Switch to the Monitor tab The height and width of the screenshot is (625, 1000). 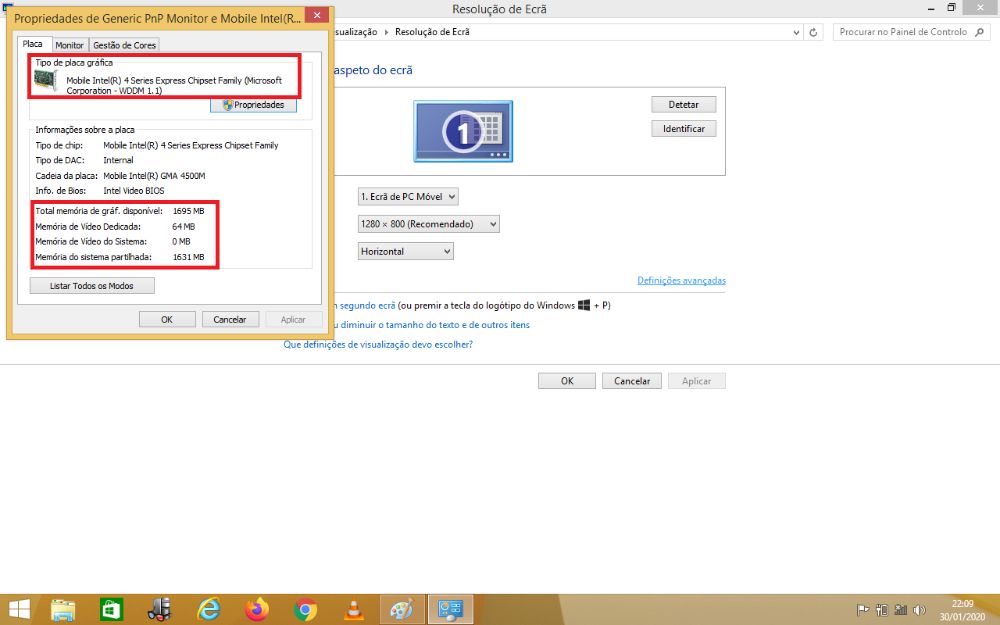point(69,45)
